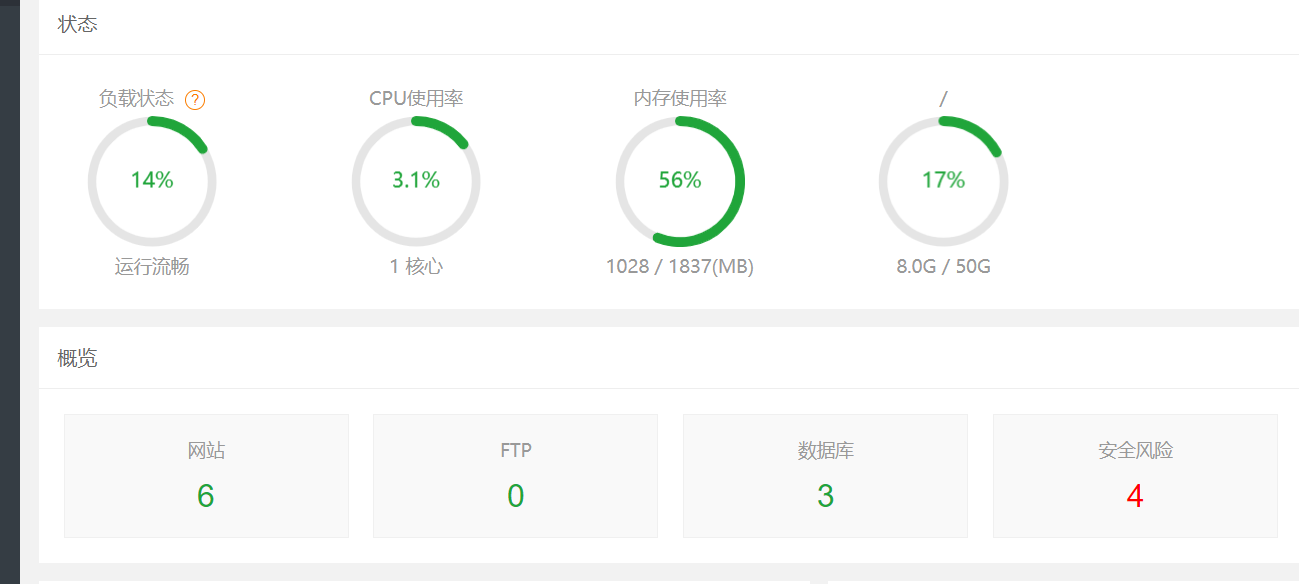Open the 14% load status gauge
The height and width of the screenshot is (584, 1299).
[x=152, y=181]
